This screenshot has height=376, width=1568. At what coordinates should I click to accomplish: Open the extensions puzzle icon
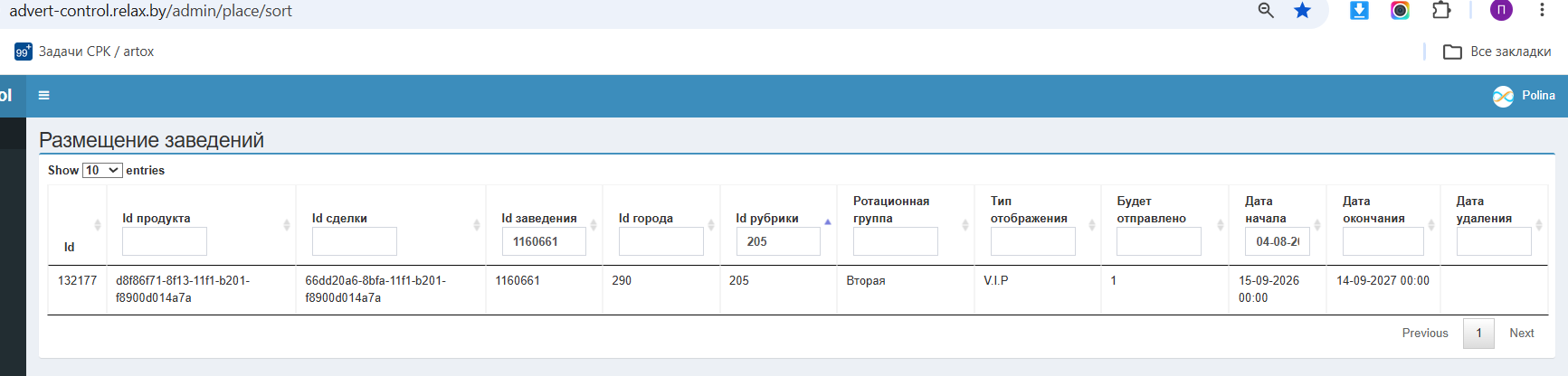pos(1441,11)
